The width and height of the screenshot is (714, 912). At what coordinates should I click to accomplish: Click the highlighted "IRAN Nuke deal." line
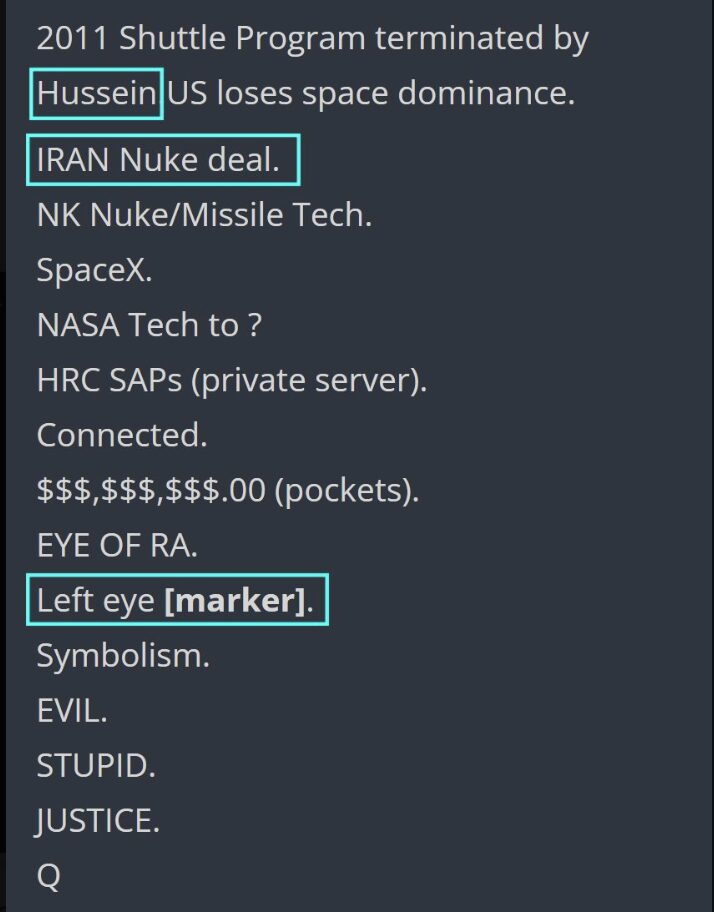158,160
